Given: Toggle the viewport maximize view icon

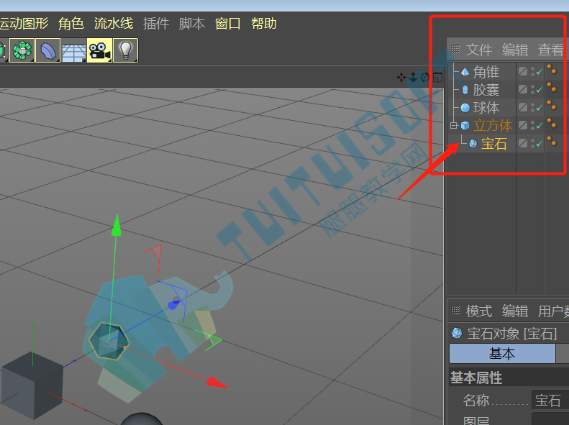Looking at the screenshot, I should (x=438, y=77).
